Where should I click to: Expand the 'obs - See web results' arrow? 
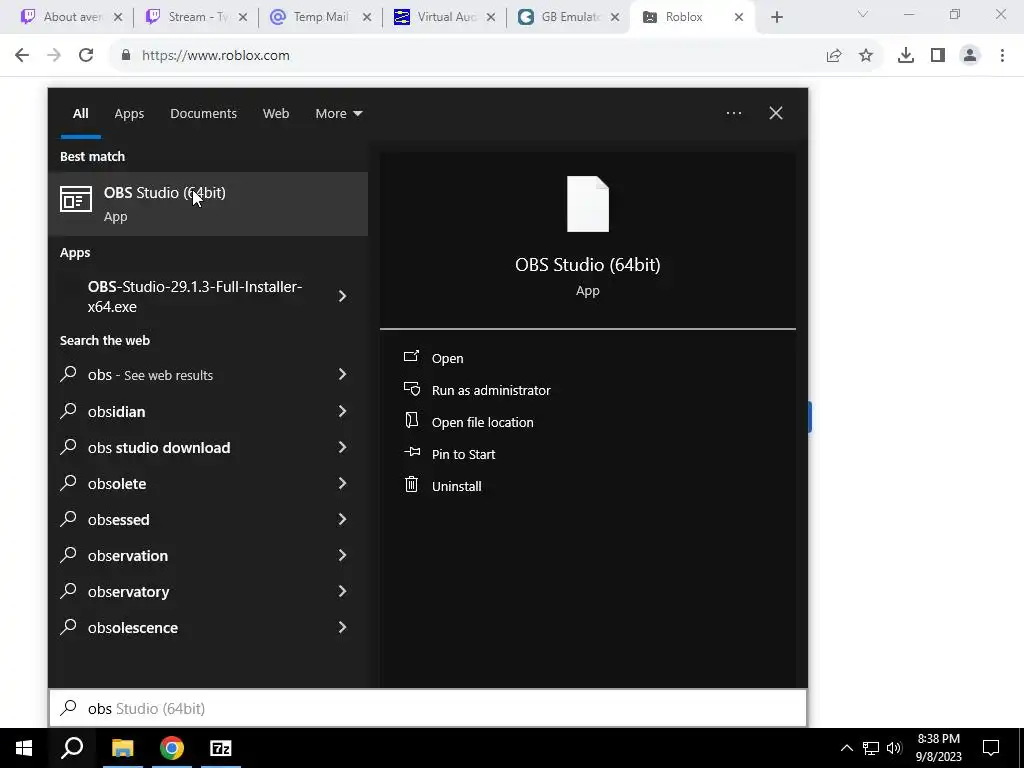pos(342,374)
